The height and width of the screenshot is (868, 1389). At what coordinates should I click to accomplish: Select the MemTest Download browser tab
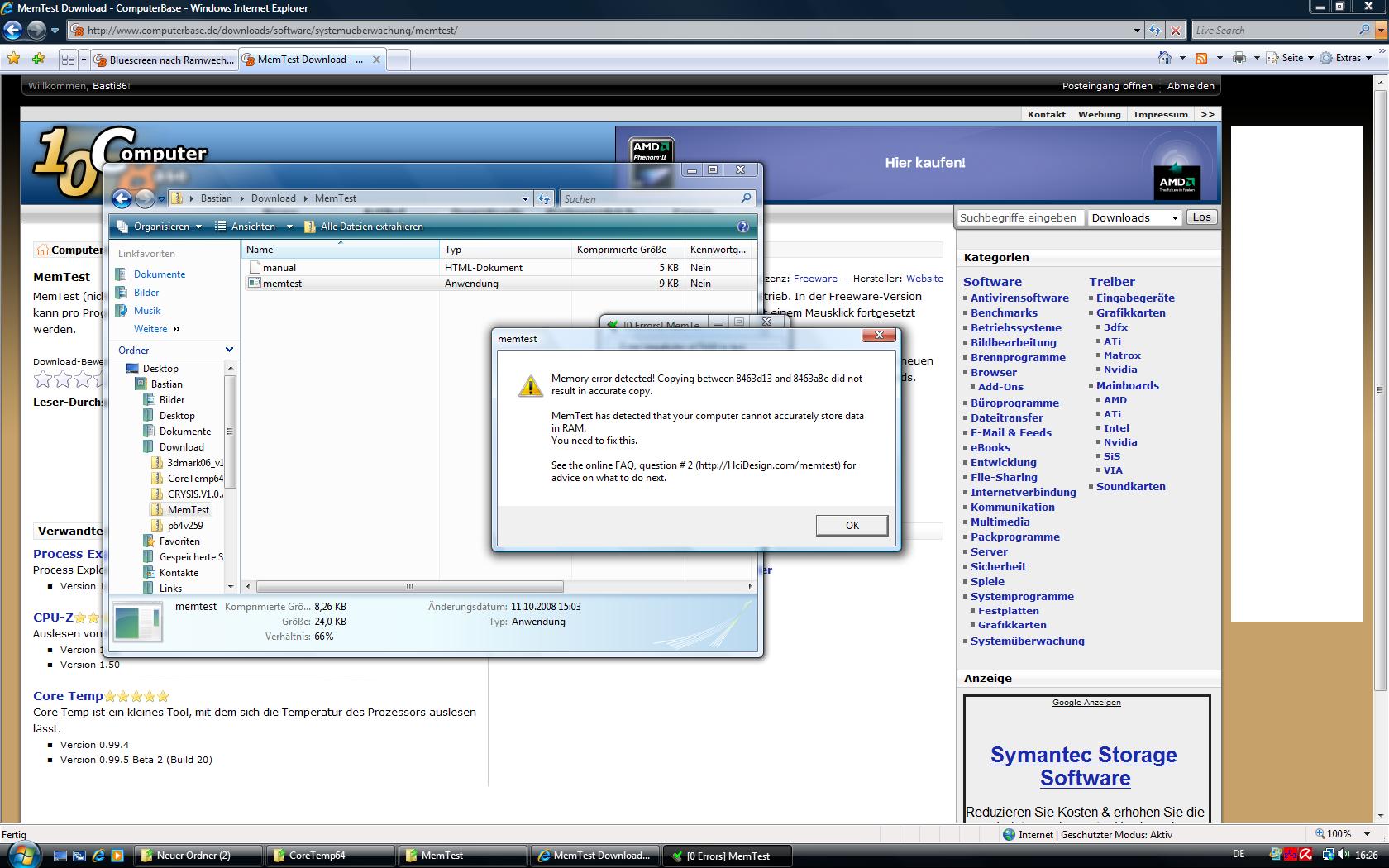312,60
